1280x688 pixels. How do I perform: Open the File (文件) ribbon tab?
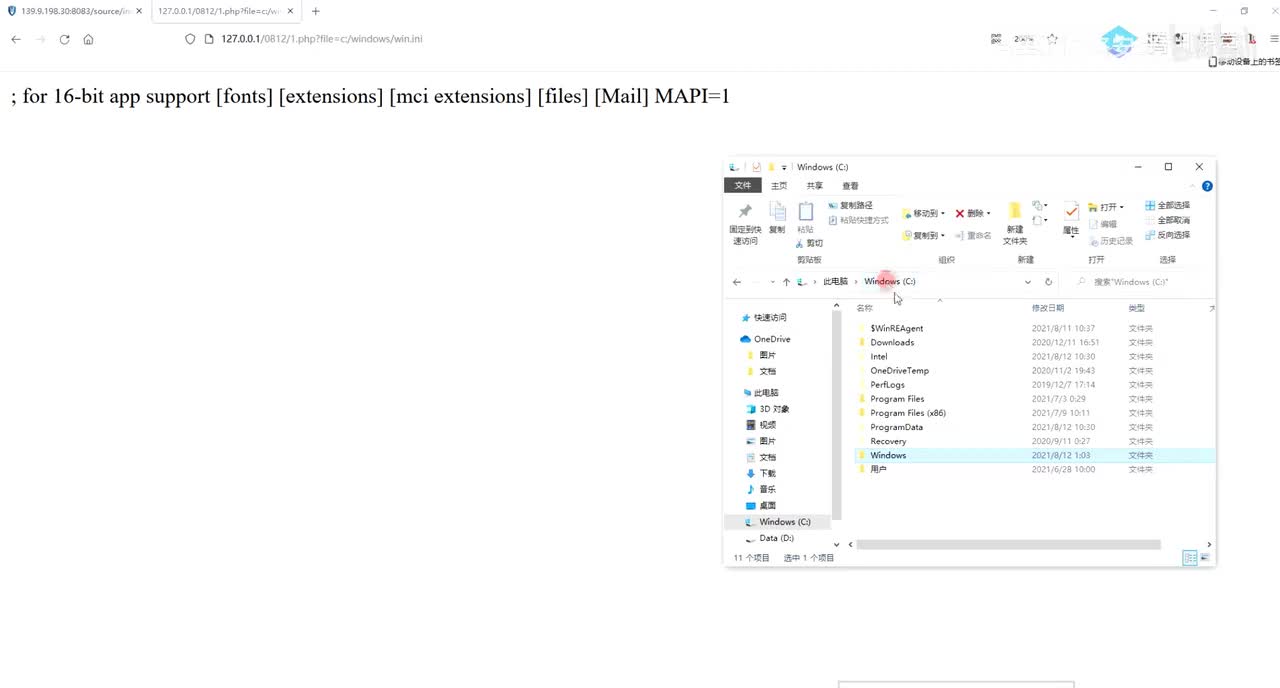click(742, 186)
